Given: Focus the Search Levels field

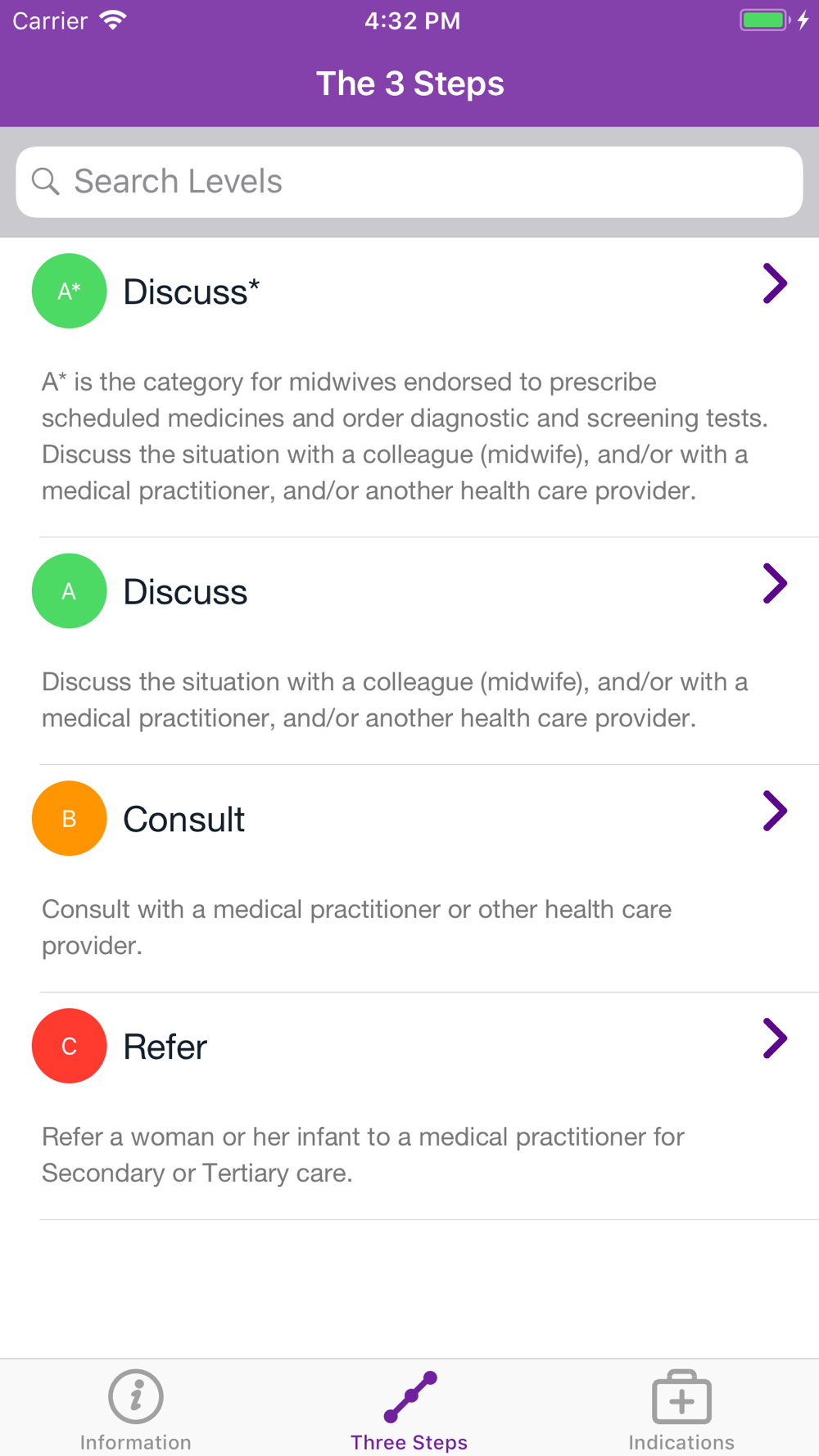Looking at the screenshot, I should point(409,182).
